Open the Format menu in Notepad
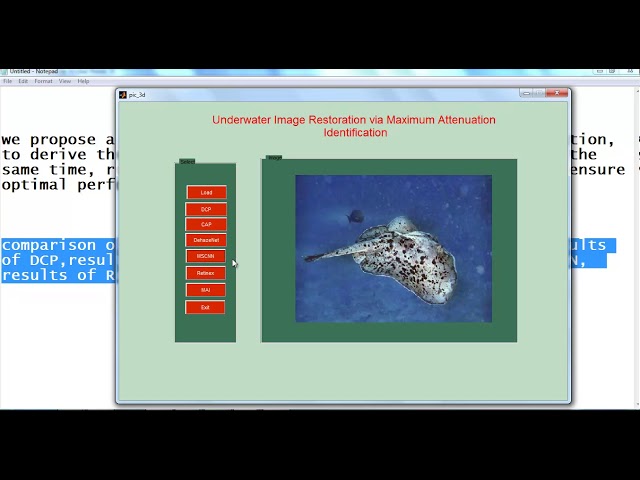640x480 pixels. [x=43, y=81]
